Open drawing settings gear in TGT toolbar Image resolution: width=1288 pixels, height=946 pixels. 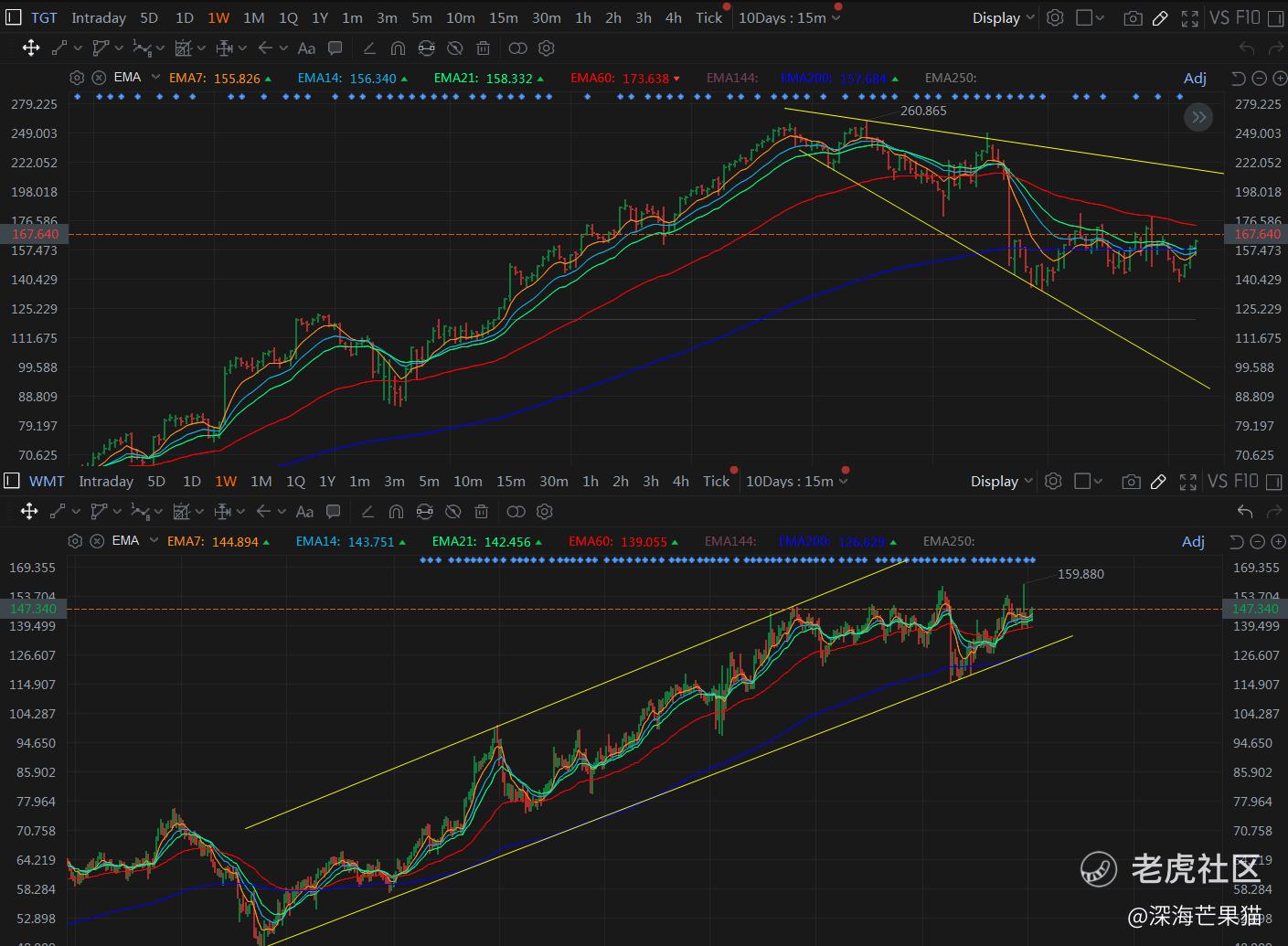pyautogui.click(x=547, y=48)
